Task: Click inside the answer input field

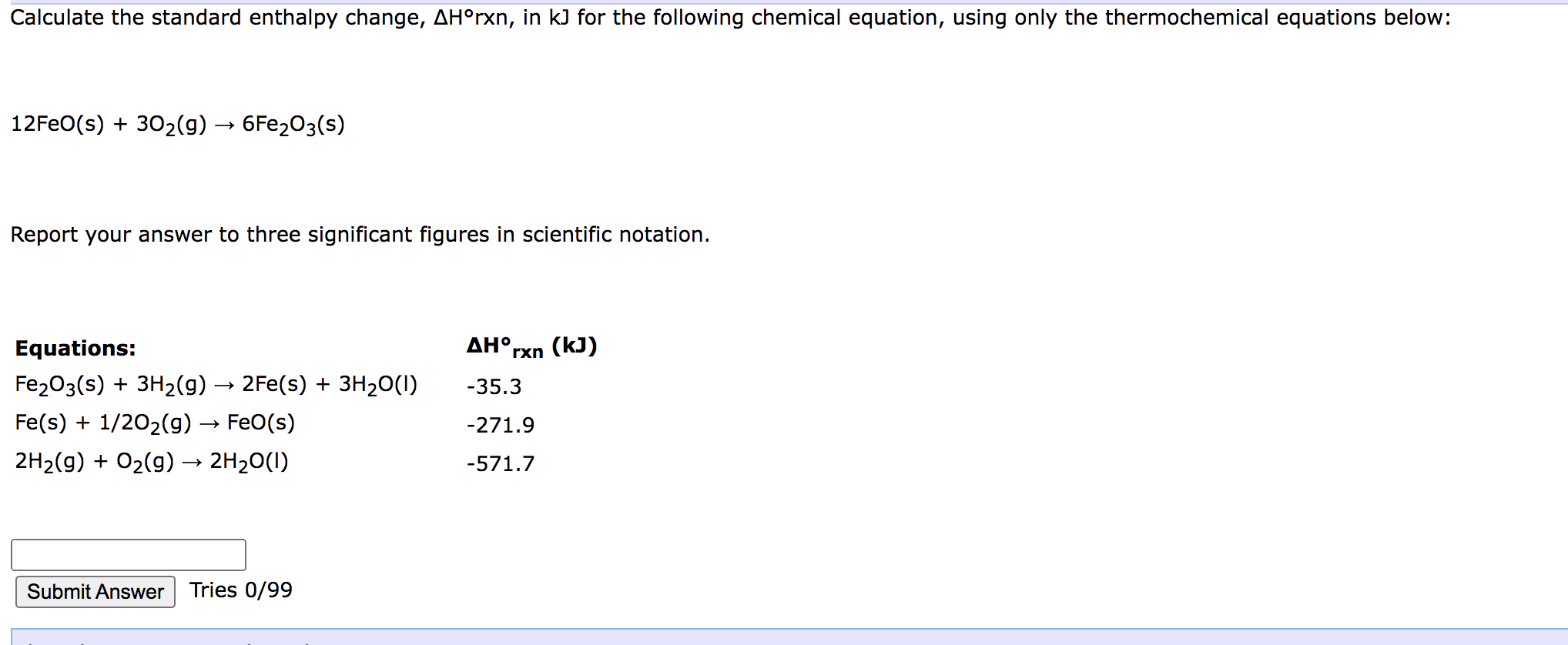Action: [x=127, y=553]
